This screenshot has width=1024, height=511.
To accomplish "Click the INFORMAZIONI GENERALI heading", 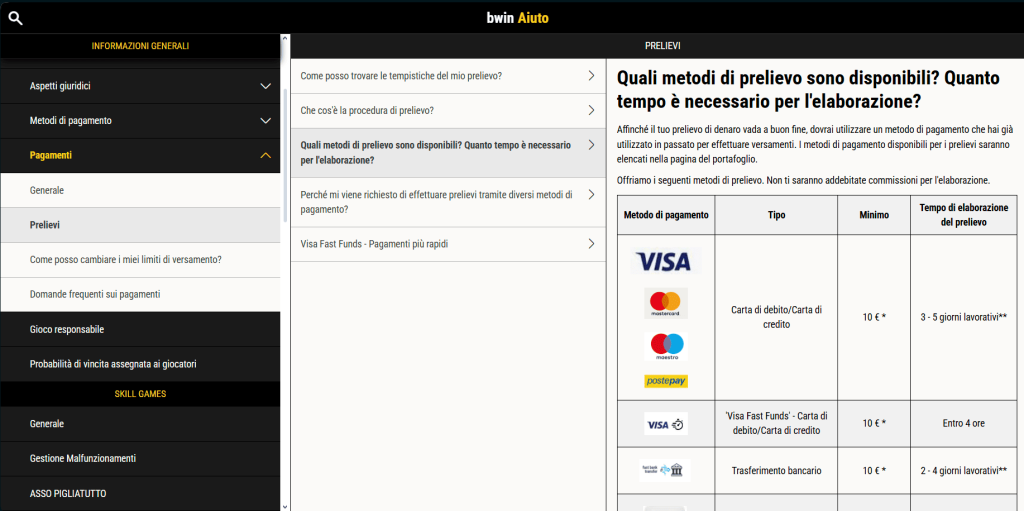I will pos(140,46).
